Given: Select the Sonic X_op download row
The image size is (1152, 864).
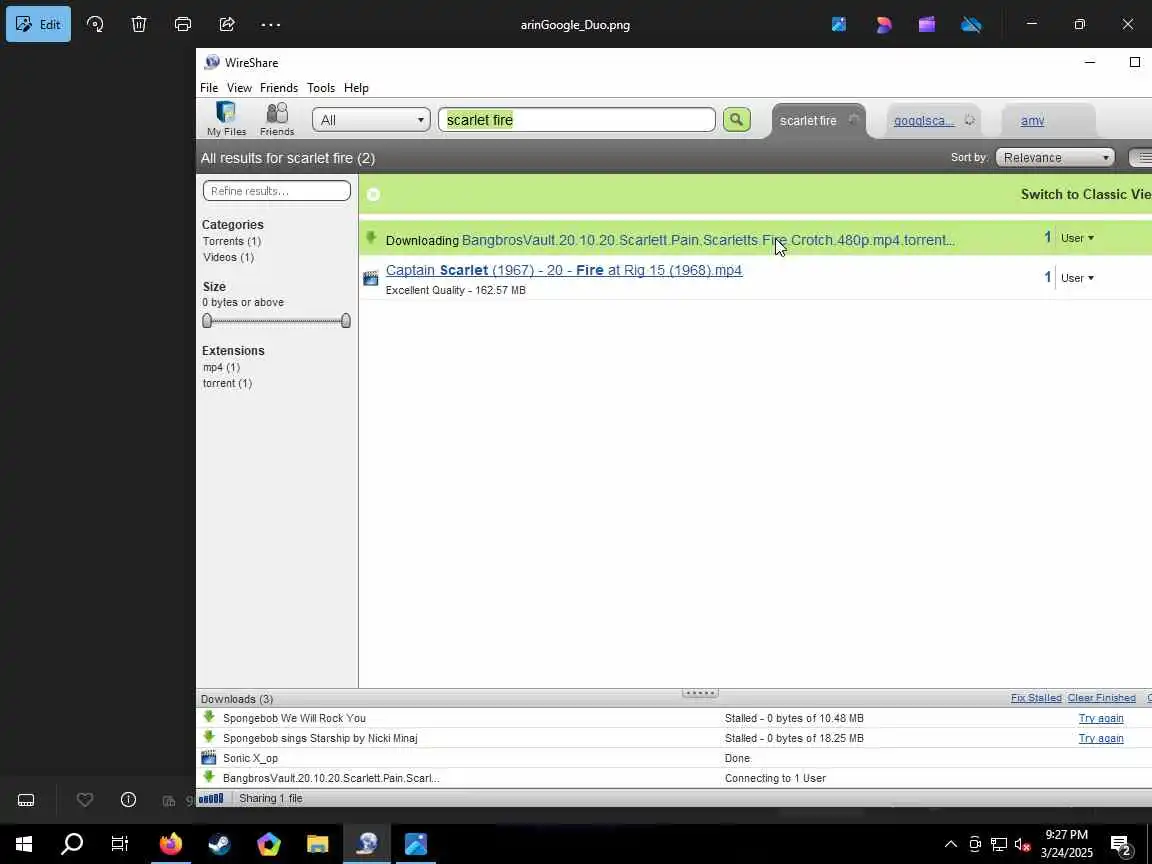Looking at the screenshot, I should (674, 758).
